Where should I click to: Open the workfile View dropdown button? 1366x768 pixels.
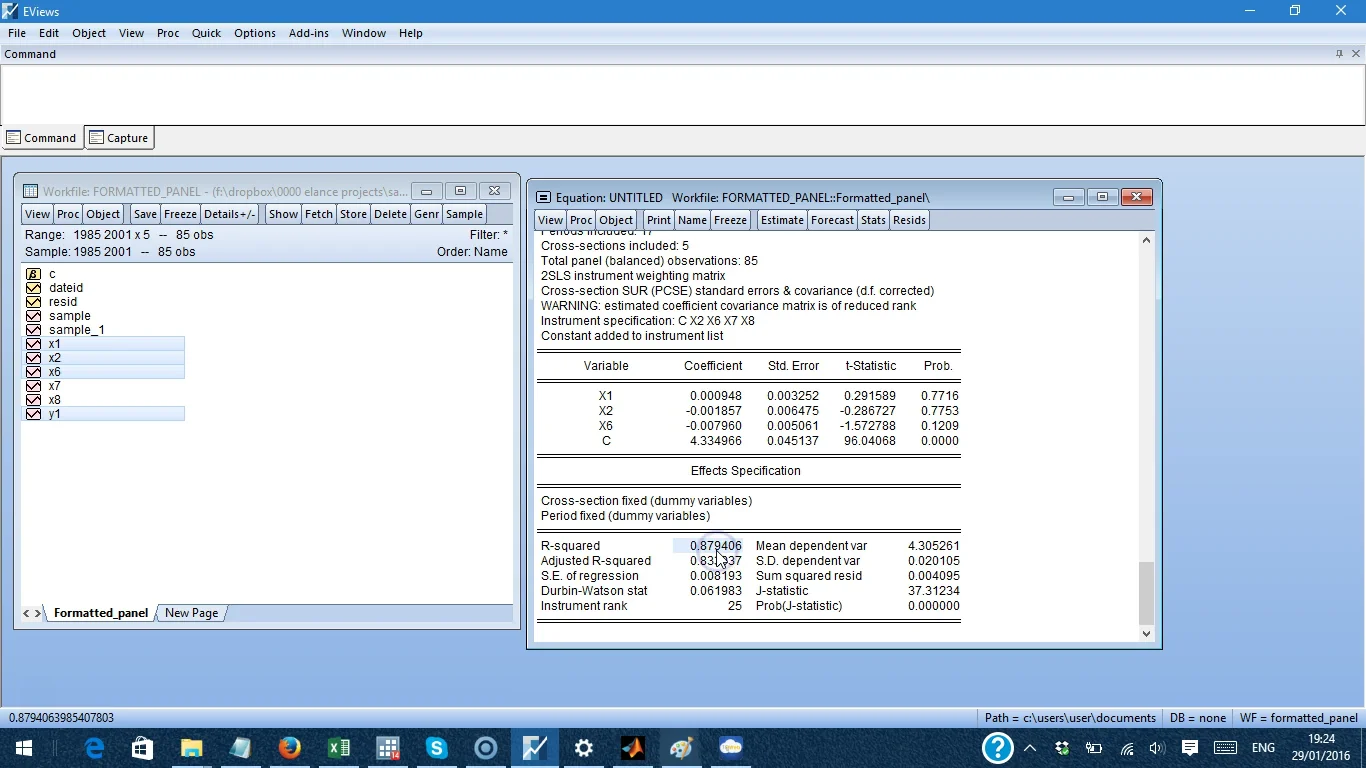(x=37, y=214)
